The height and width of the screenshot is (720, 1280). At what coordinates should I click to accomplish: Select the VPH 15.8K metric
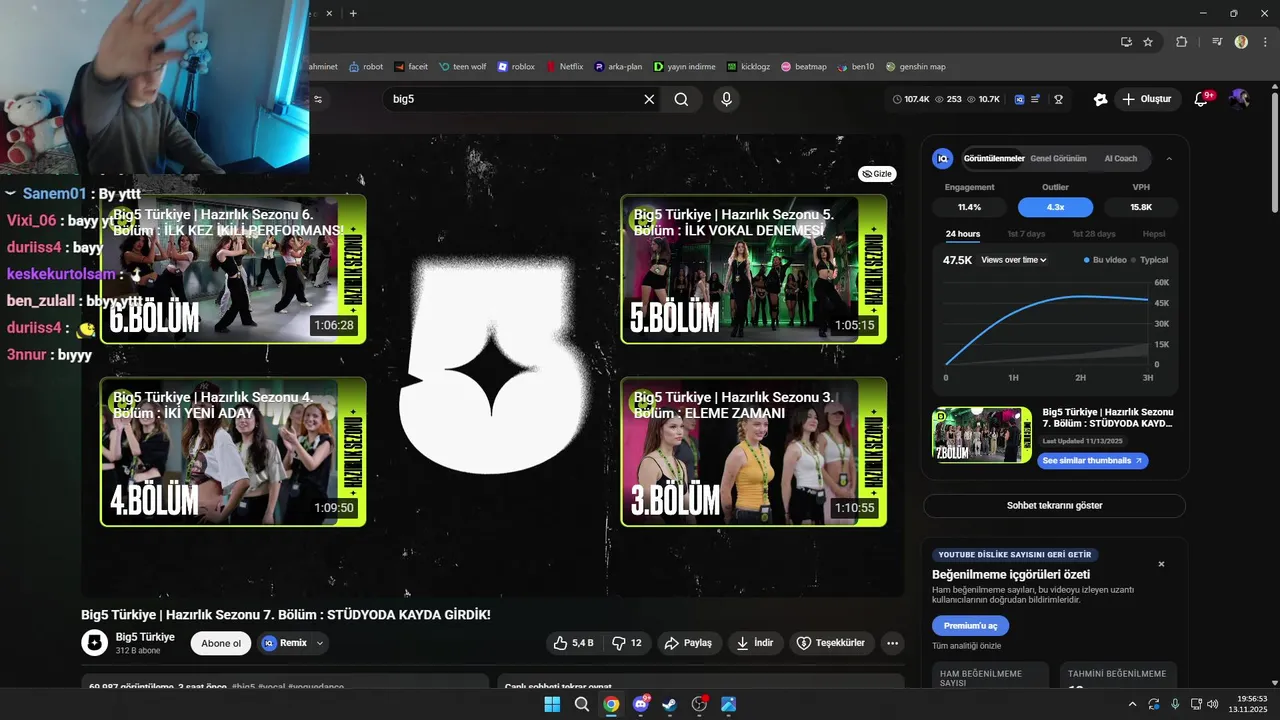(x=1141, y=207)
